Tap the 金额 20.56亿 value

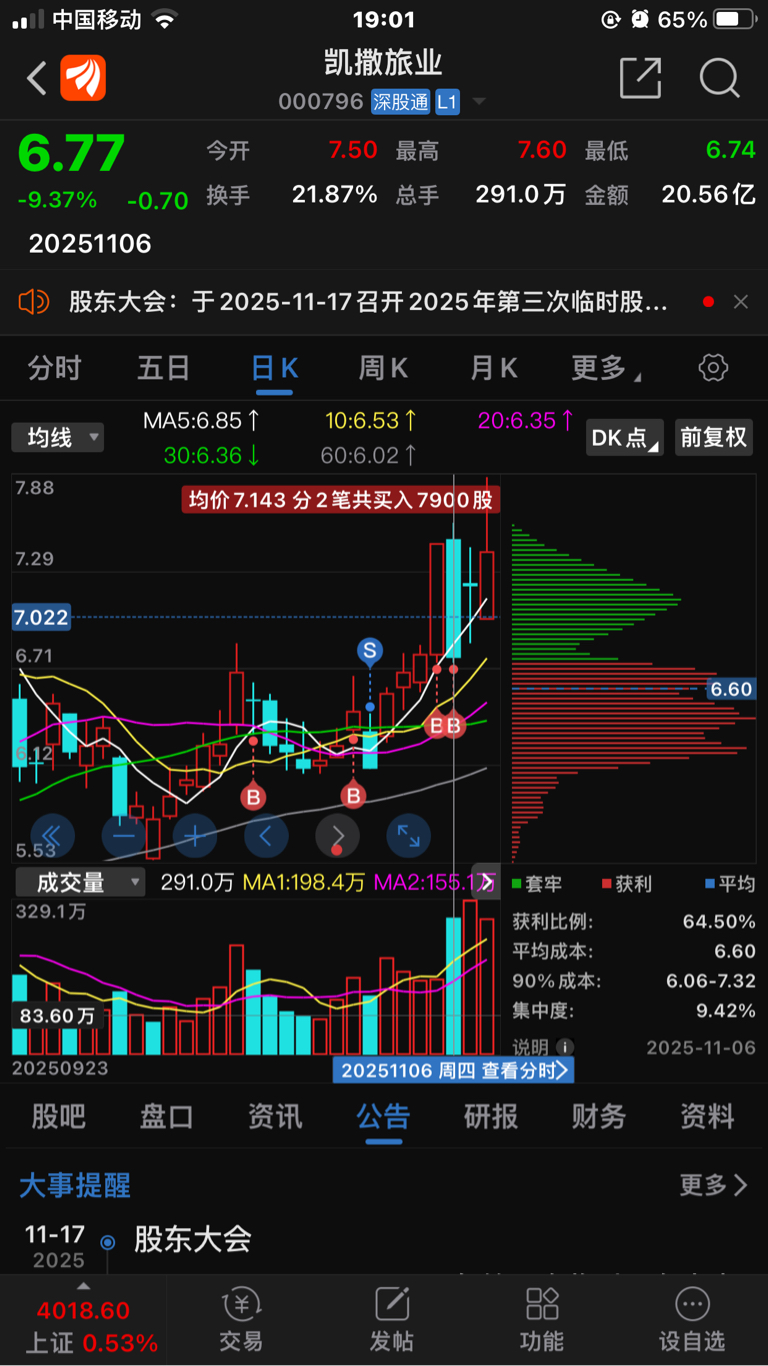(x=708, y=194)
